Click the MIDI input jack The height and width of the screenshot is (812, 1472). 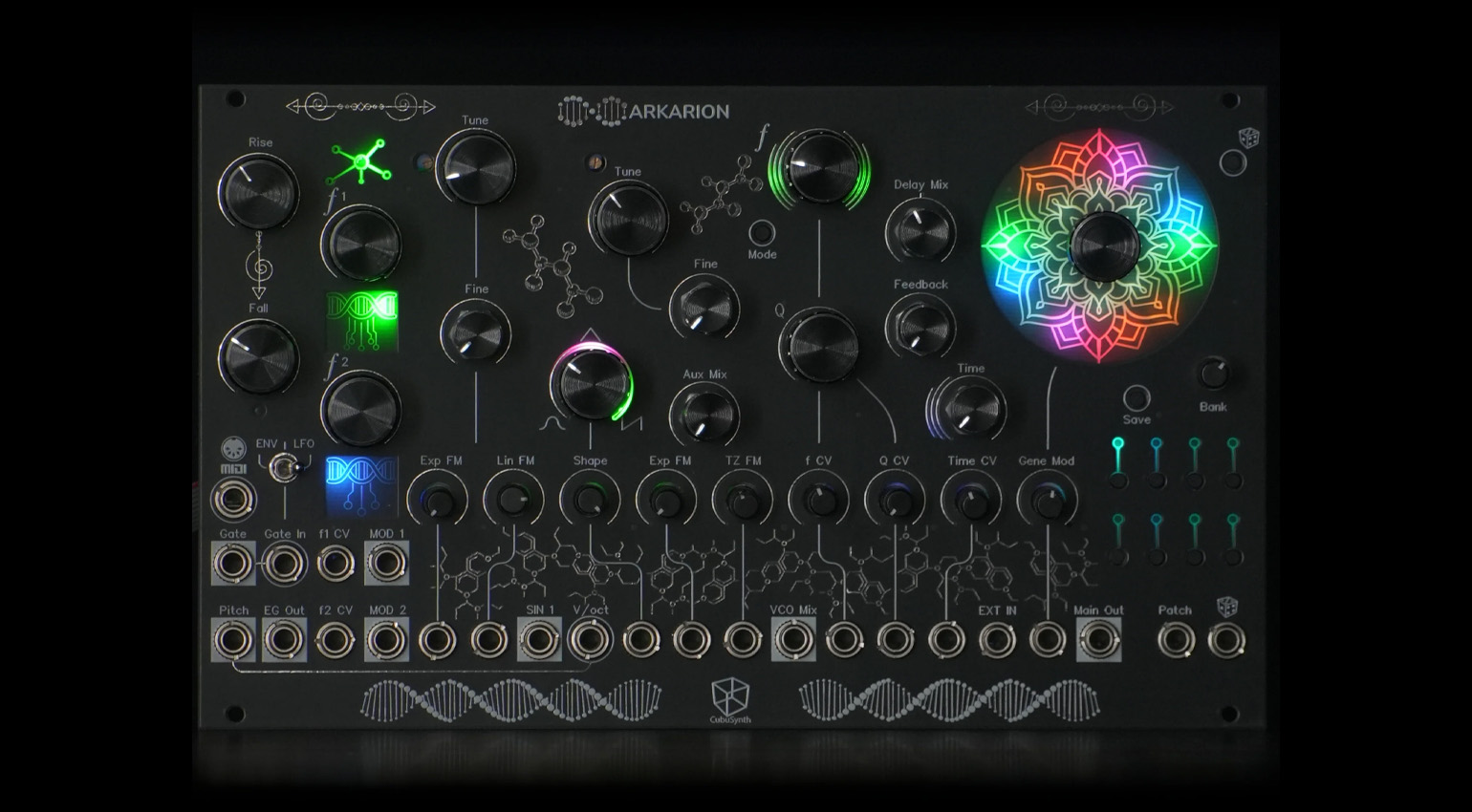[233, 500]
